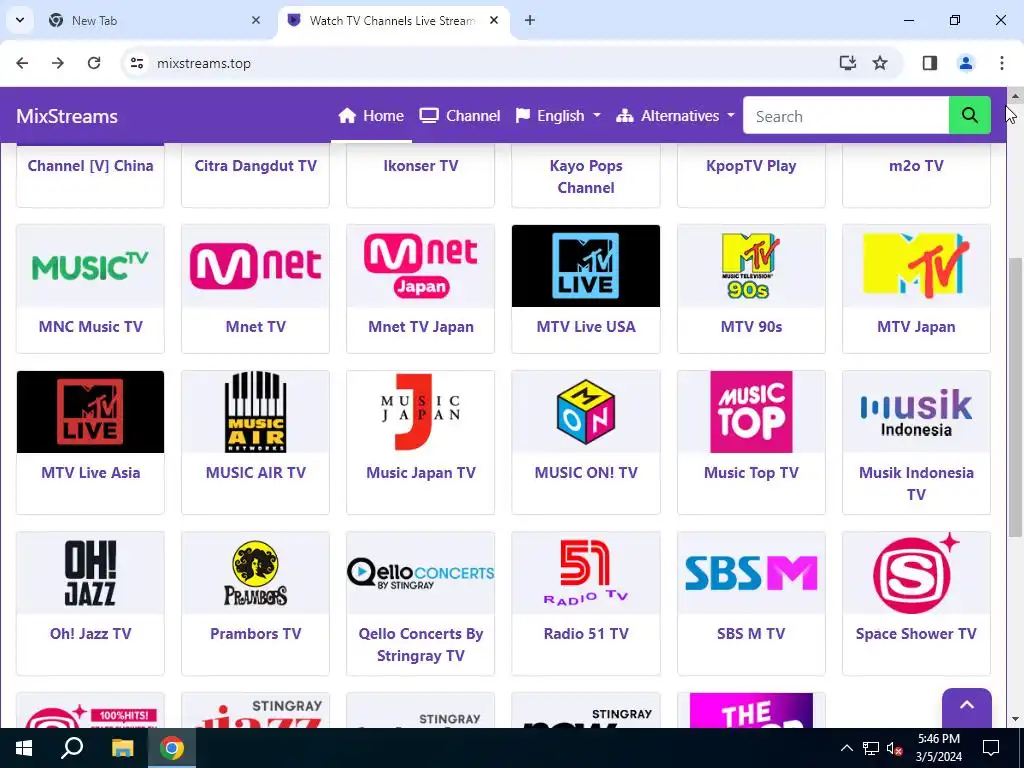Open the Music Top pink logo
This screenshot has width=1024, height=768.
point(751,412)
